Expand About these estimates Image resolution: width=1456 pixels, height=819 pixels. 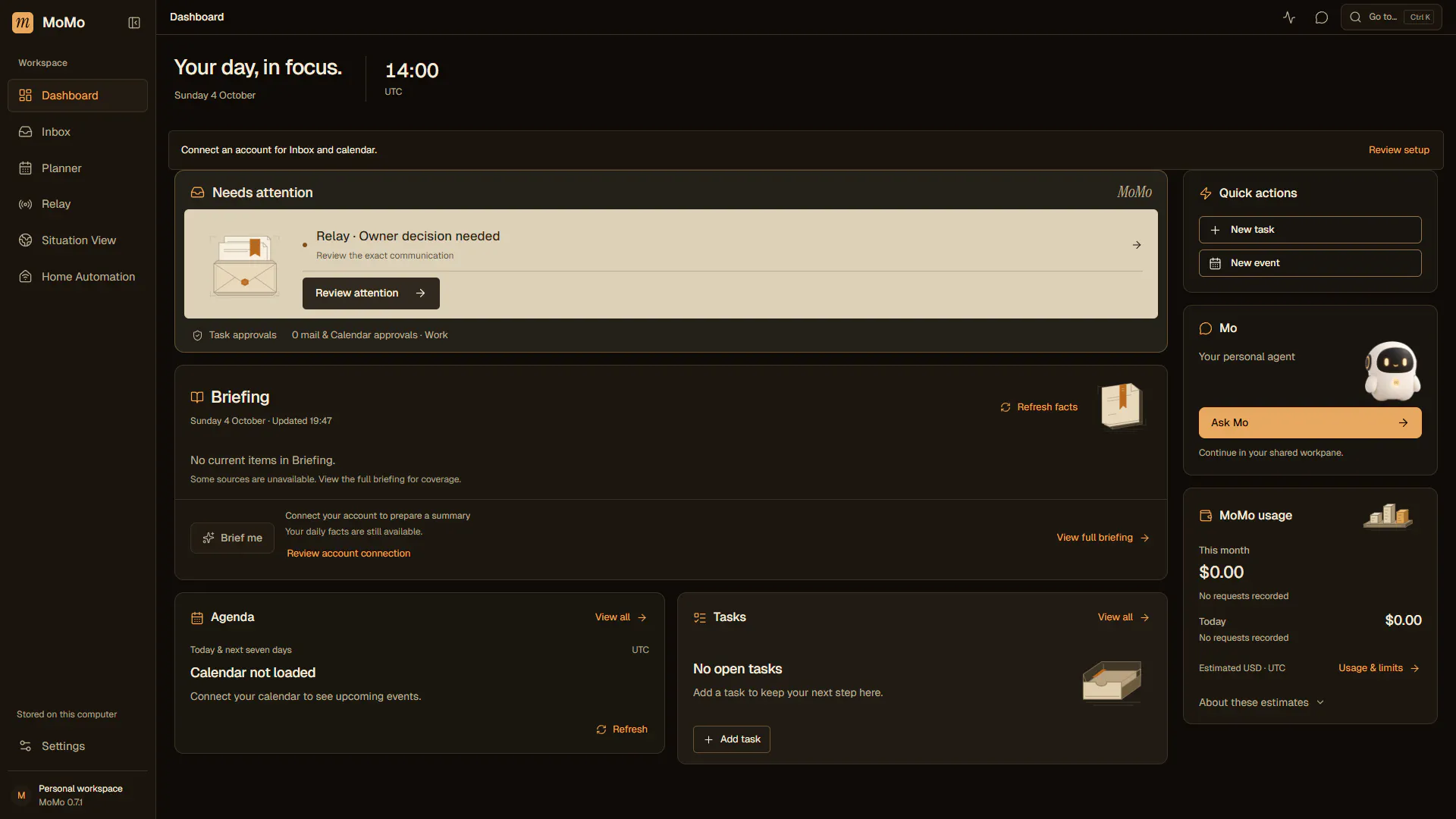point(1261,703)
